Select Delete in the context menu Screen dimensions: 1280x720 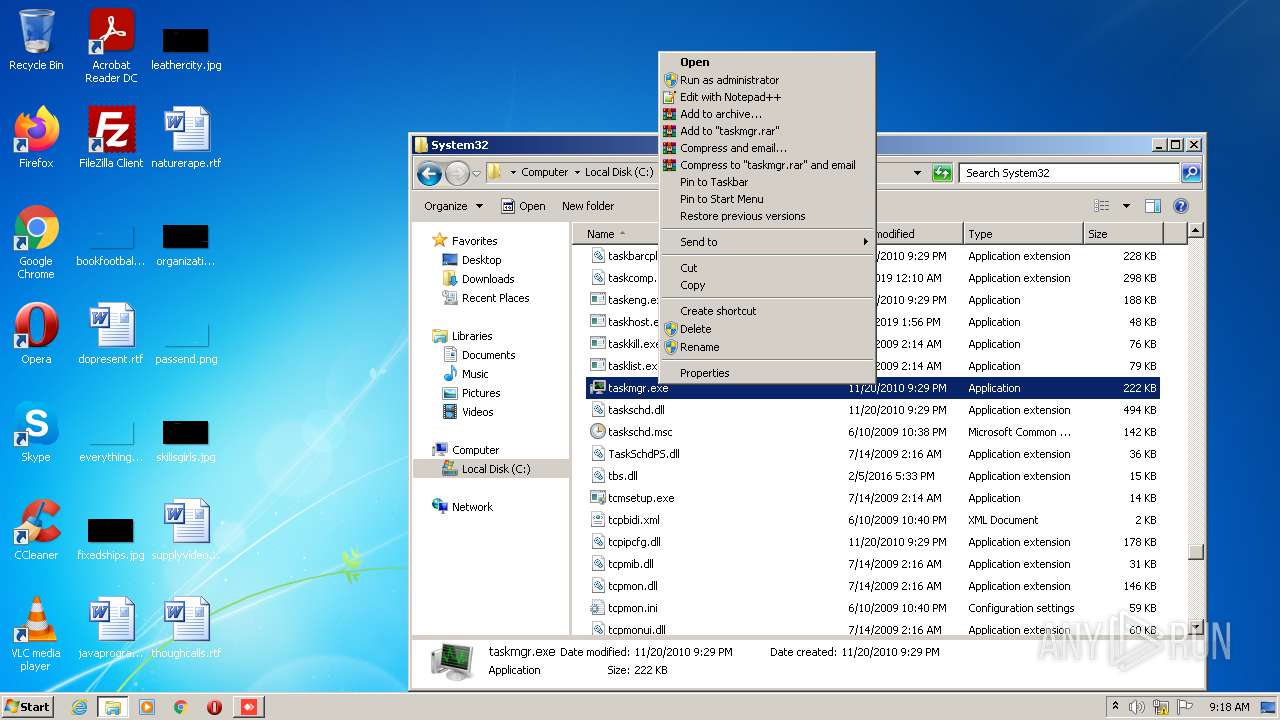[x=767, y=329]
